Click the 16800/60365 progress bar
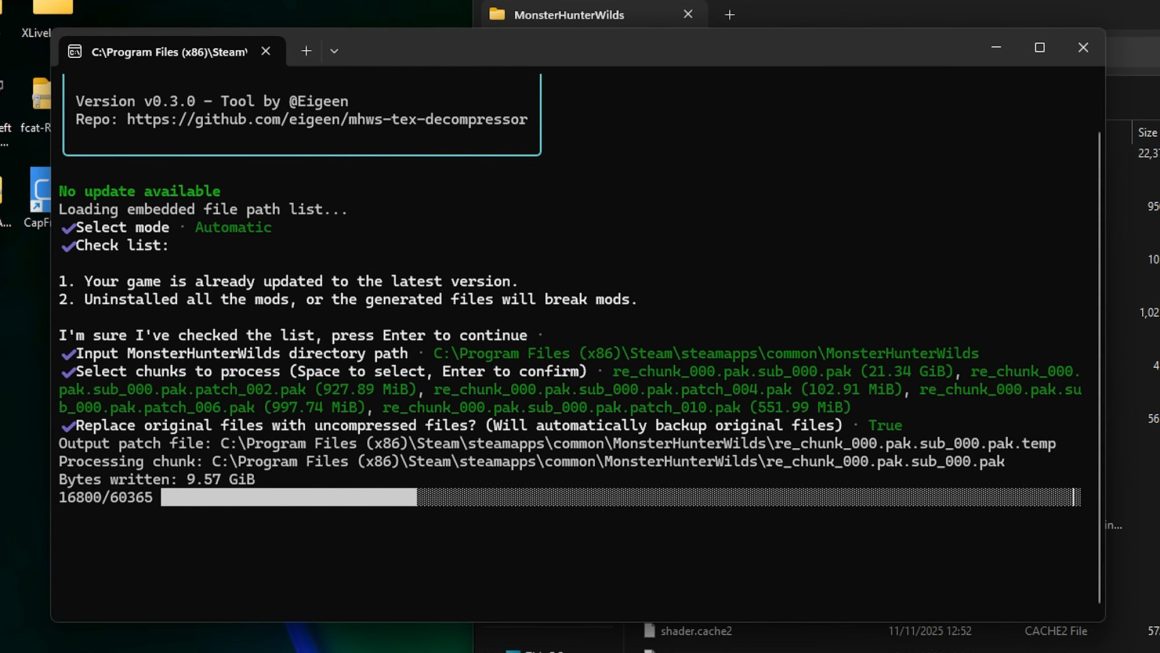This screenshot has height=653, width=1160. click(620, 497)
